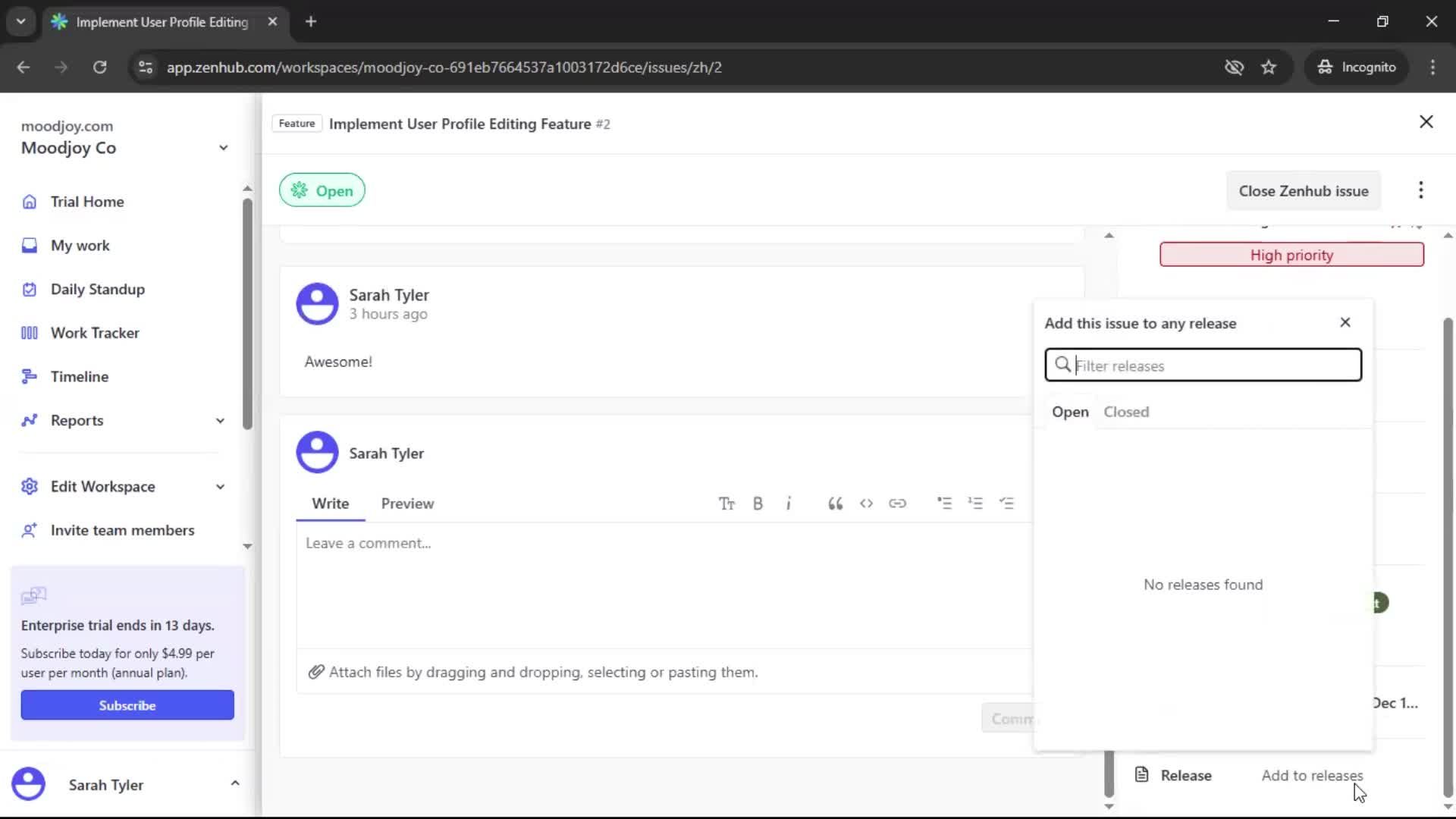1456x819 pixels.
Task: Go to My work
Action: point(80,245)
